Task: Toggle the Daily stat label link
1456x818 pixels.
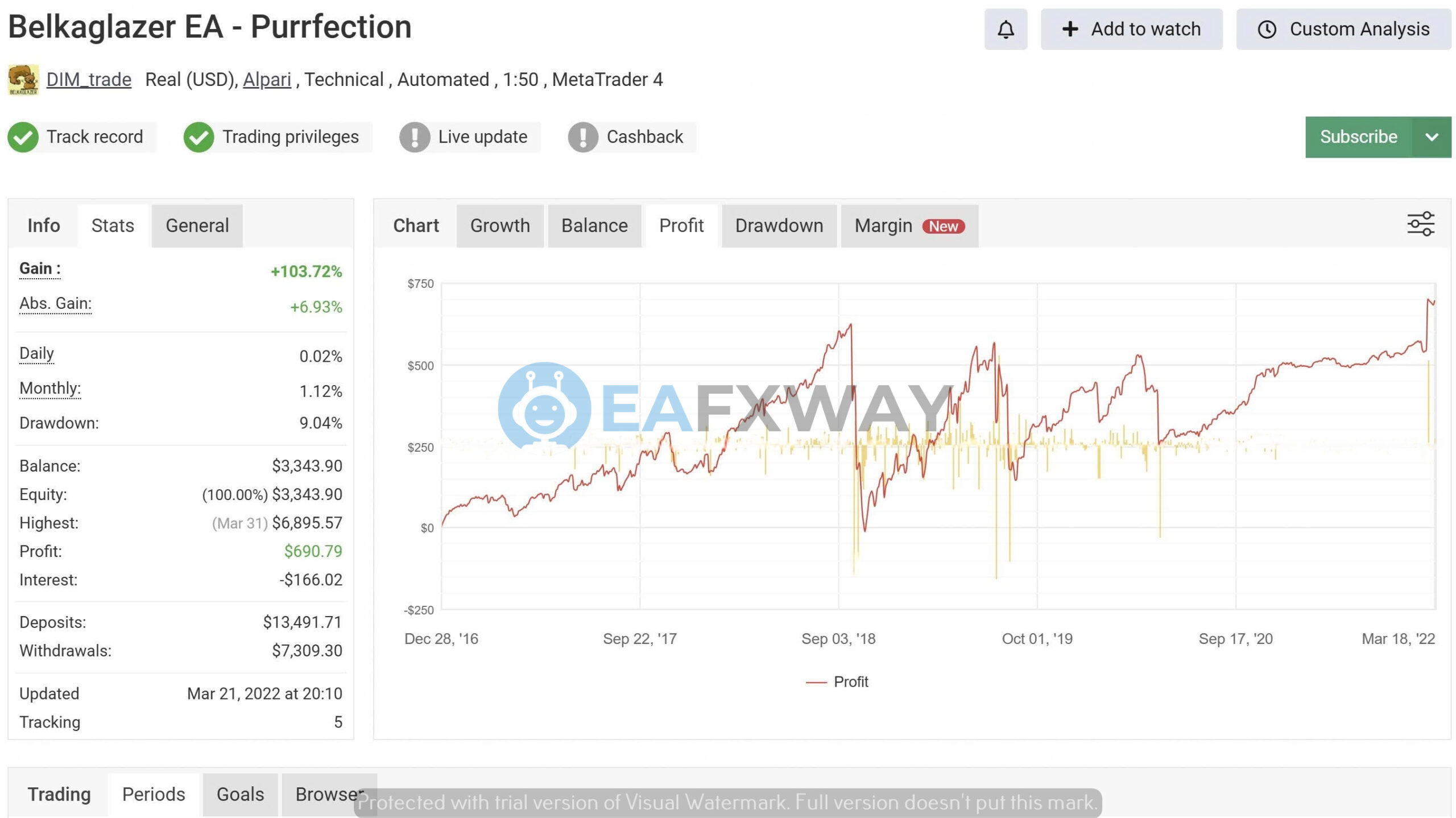Action: coord(36,353)
